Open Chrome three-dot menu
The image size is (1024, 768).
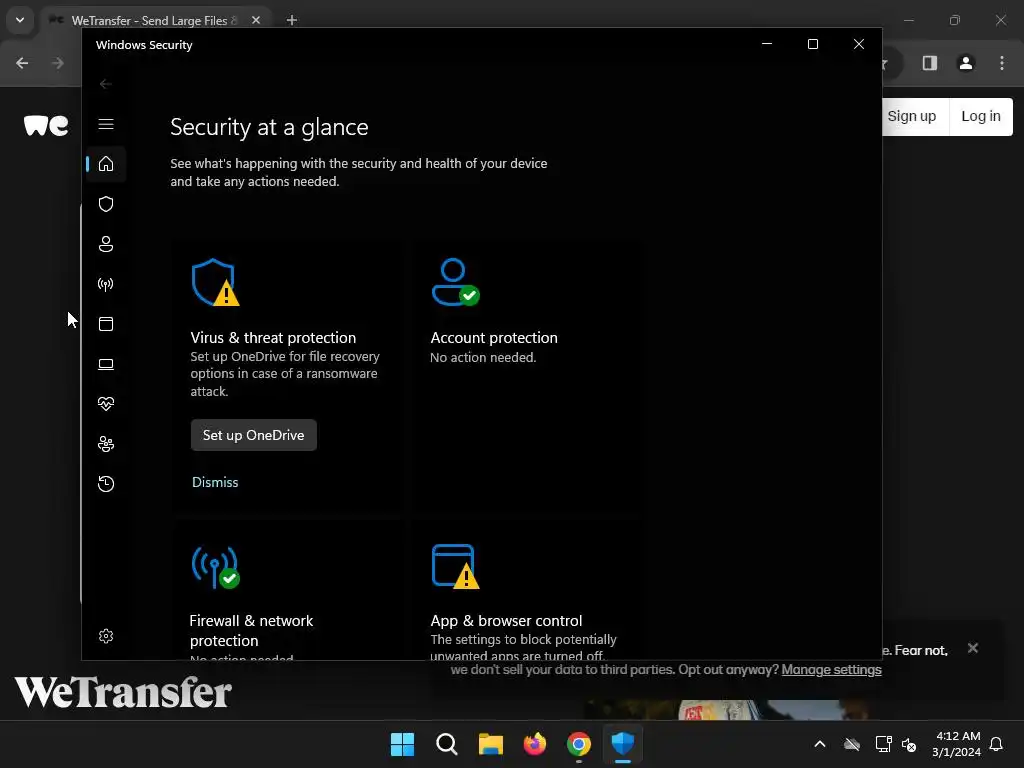click(1002, 63)
